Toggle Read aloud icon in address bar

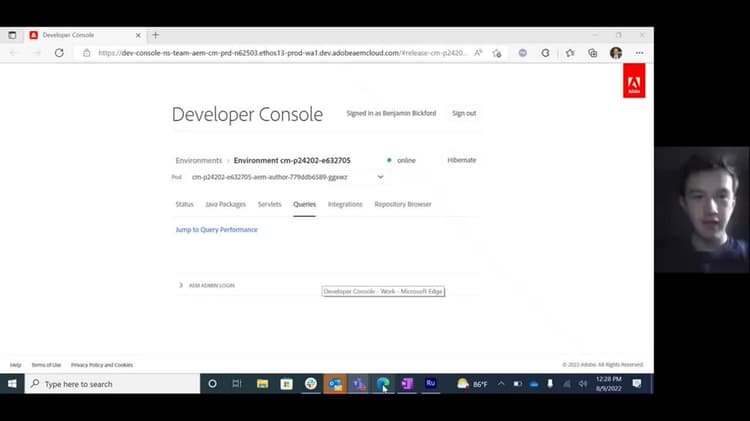click(x=478, y=53)
